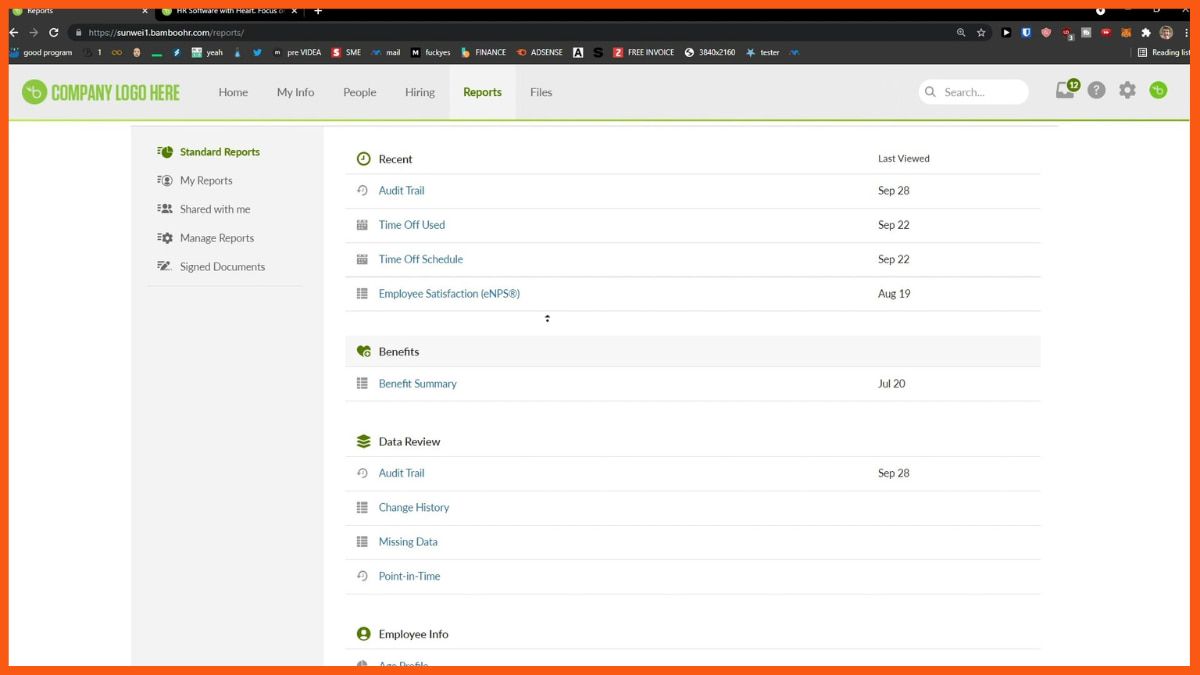This screenshot has width=1200, height=675.
Task: Click the browser address bar URL
Action: (x=166, y=32)
